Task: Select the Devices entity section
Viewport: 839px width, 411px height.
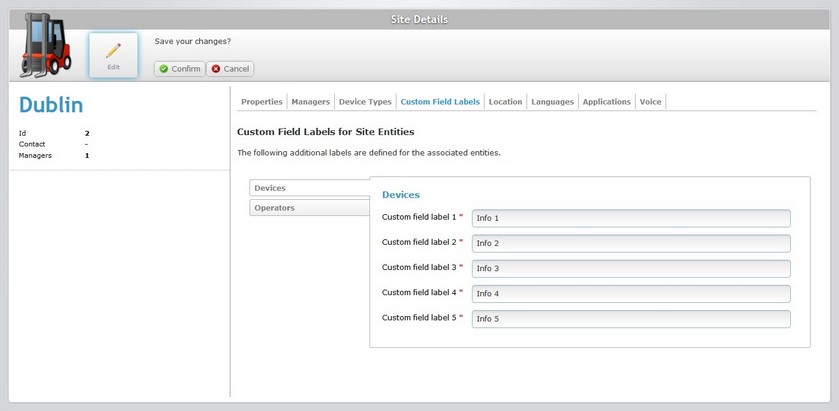Action: click(309, 188)
